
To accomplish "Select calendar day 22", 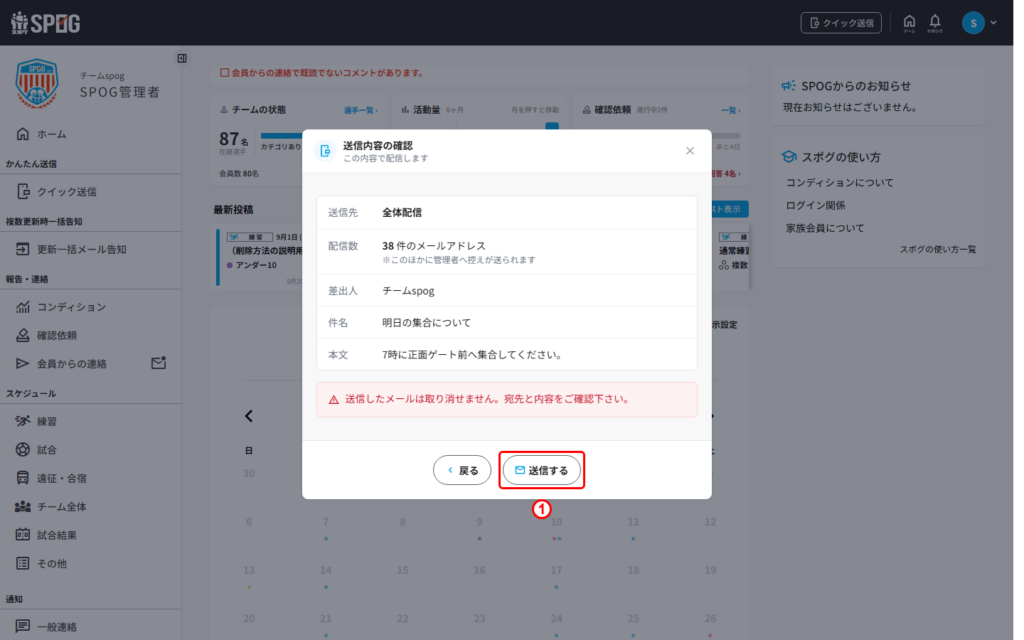I will click(402, 618).
